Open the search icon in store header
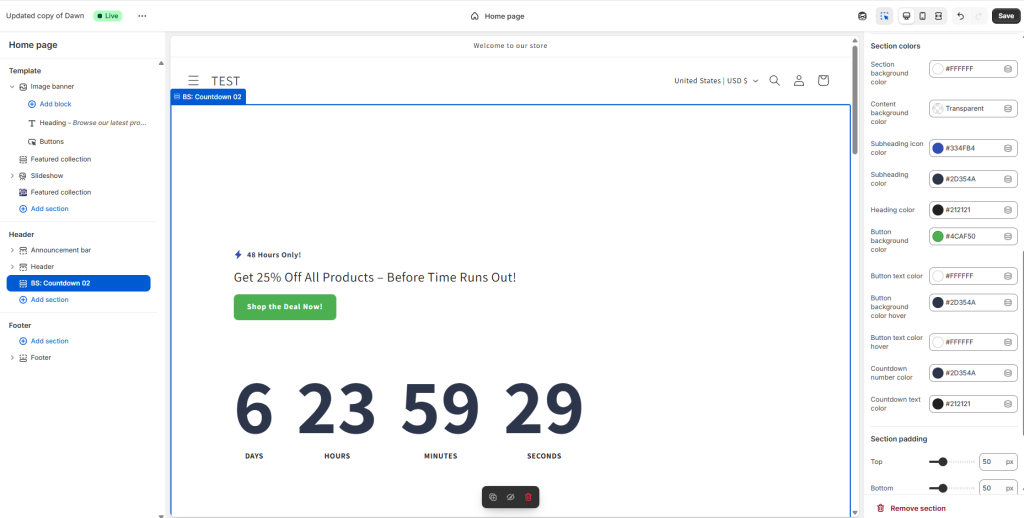Viewport: 1024px width, 518px height. coord(774,81)
